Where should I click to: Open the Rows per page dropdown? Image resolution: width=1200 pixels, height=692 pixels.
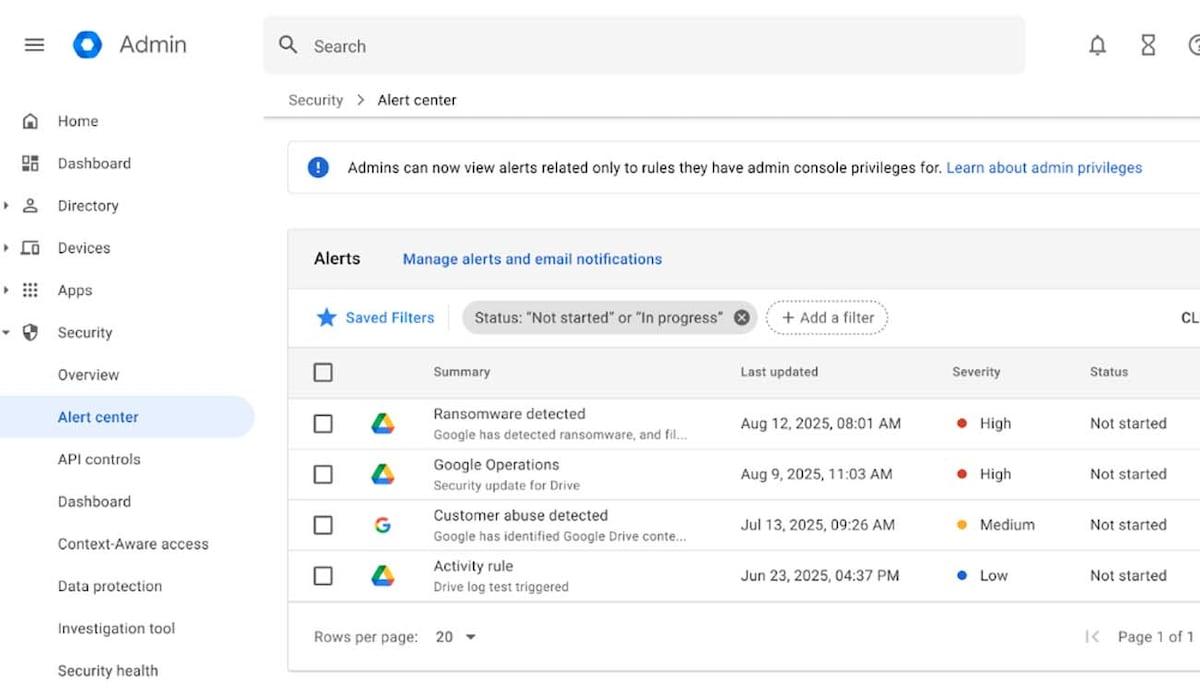click(x=456, y=637)
